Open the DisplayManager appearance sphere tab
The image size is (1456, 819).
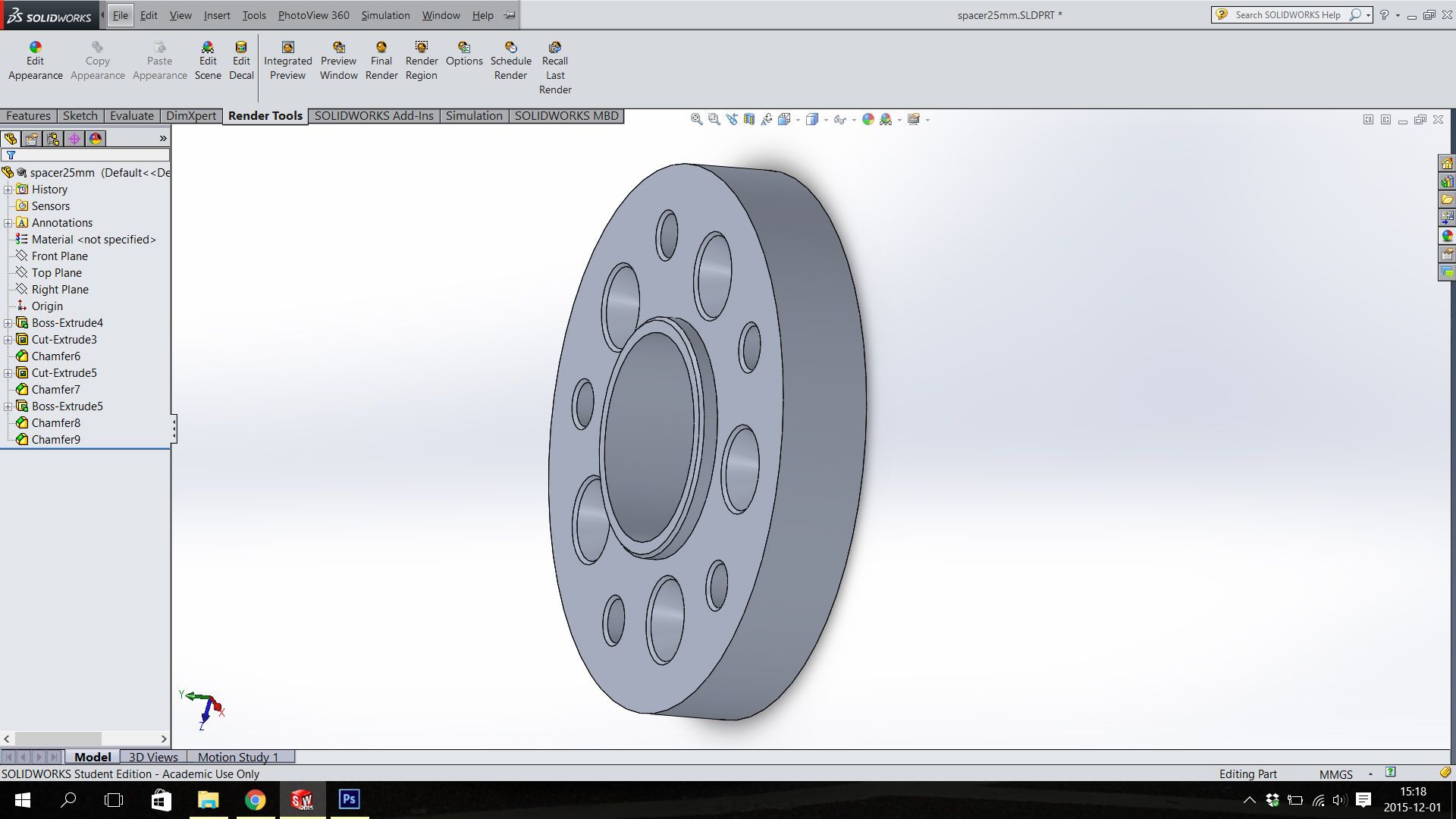96,139
